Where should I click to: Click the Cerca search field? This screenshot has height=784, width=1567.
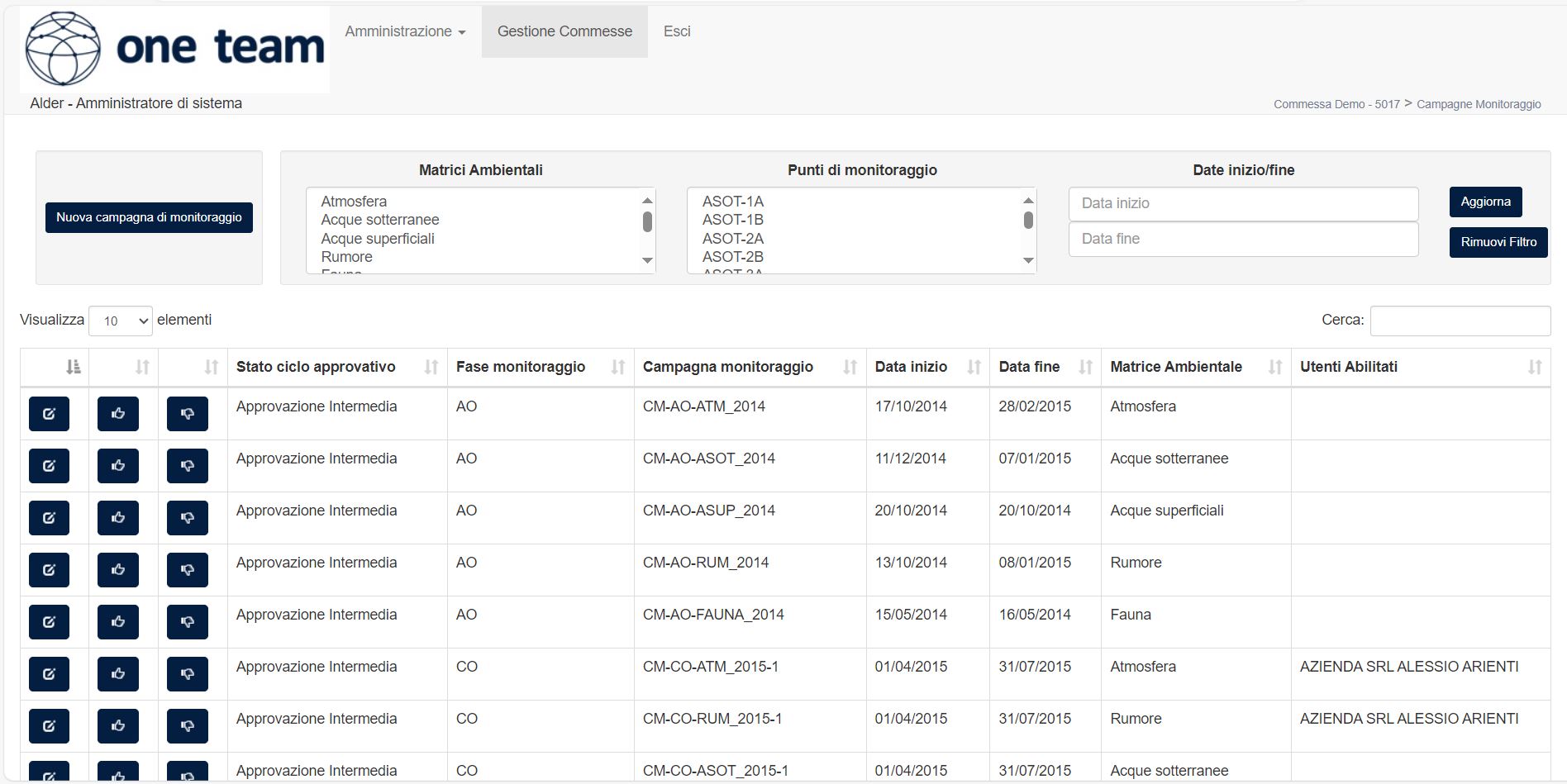[1460, 321]
